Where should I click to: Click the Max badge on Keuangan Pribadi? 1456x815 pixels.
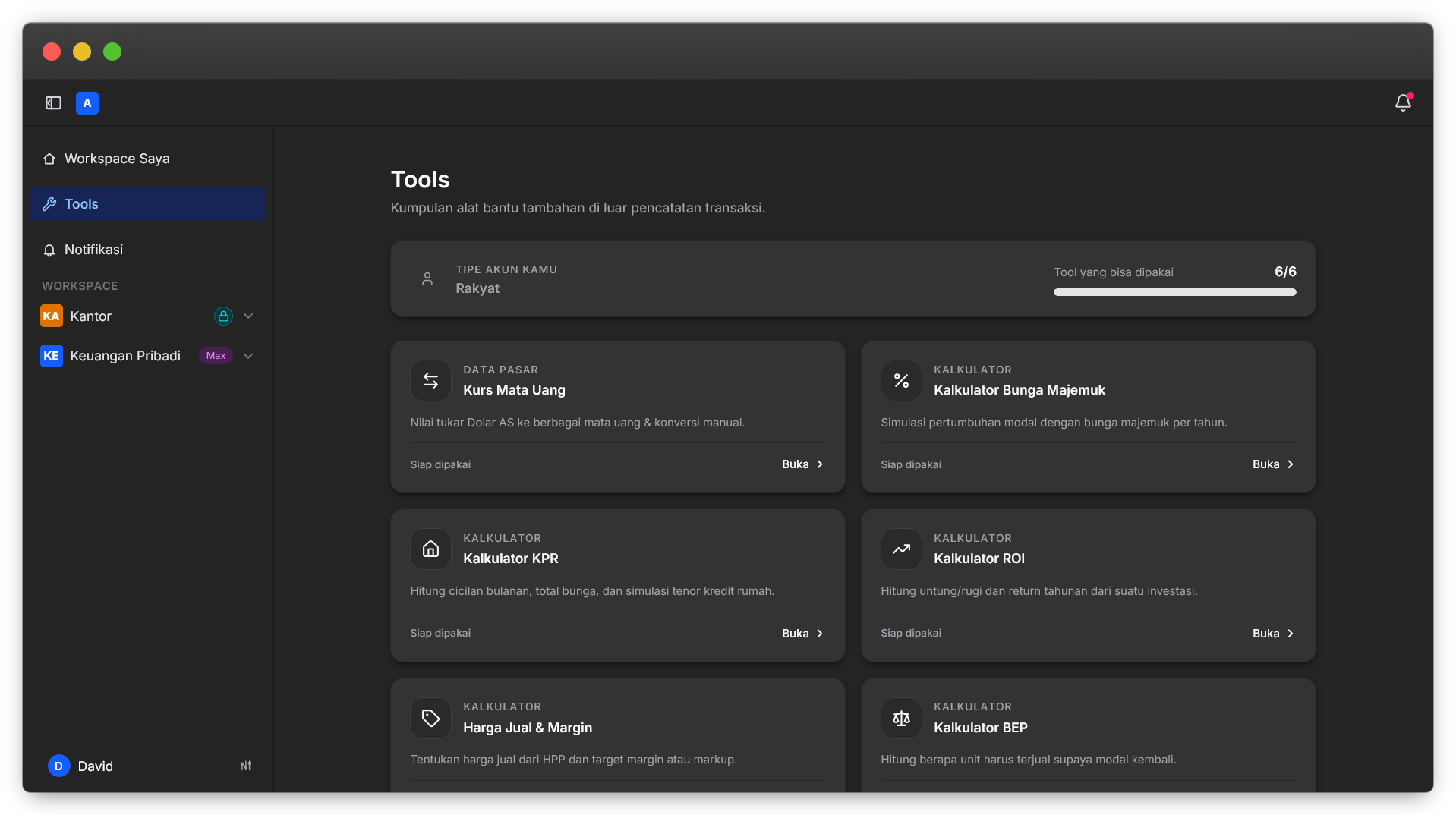pyautogui.click(x=216, y=356)
